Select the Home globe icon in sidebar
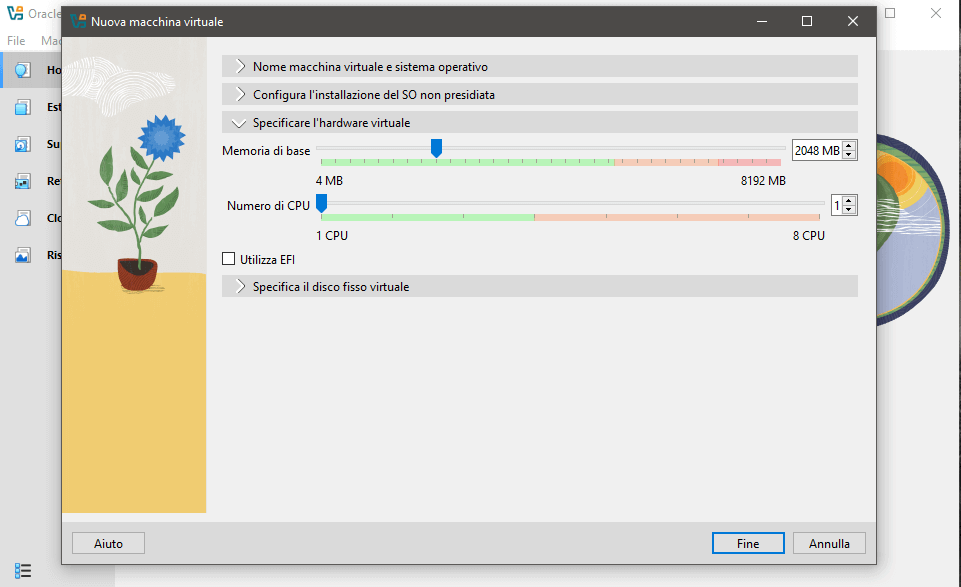The width and height of the screenshot is (961, 587). tap(22, 69)
